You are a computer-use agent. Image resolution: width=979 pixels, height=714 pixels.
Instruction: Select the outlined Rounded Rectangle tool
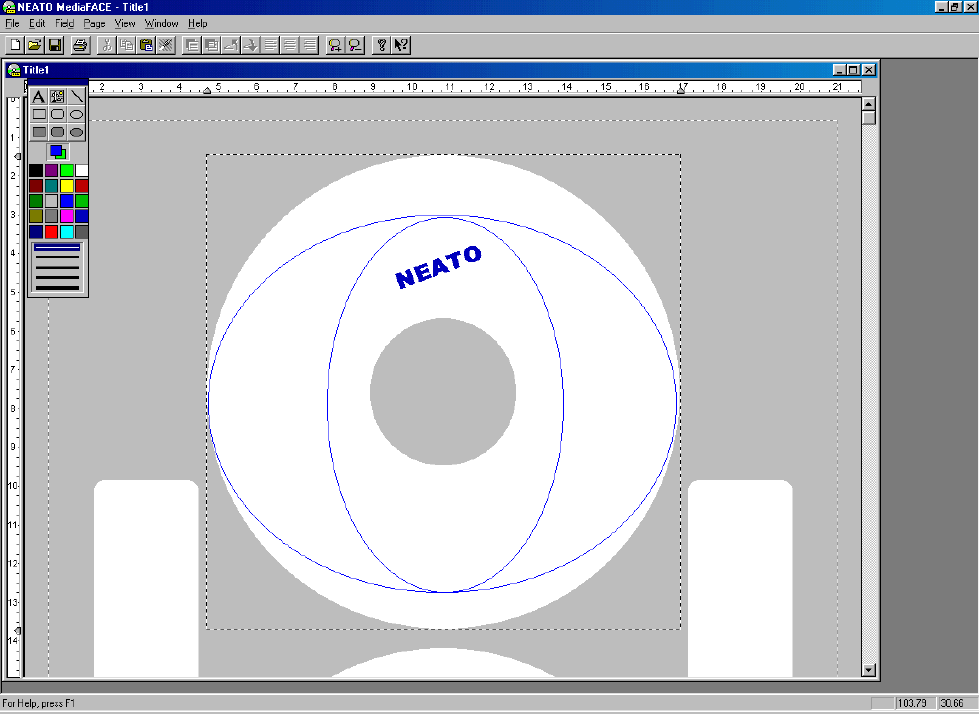pos(57,114)
